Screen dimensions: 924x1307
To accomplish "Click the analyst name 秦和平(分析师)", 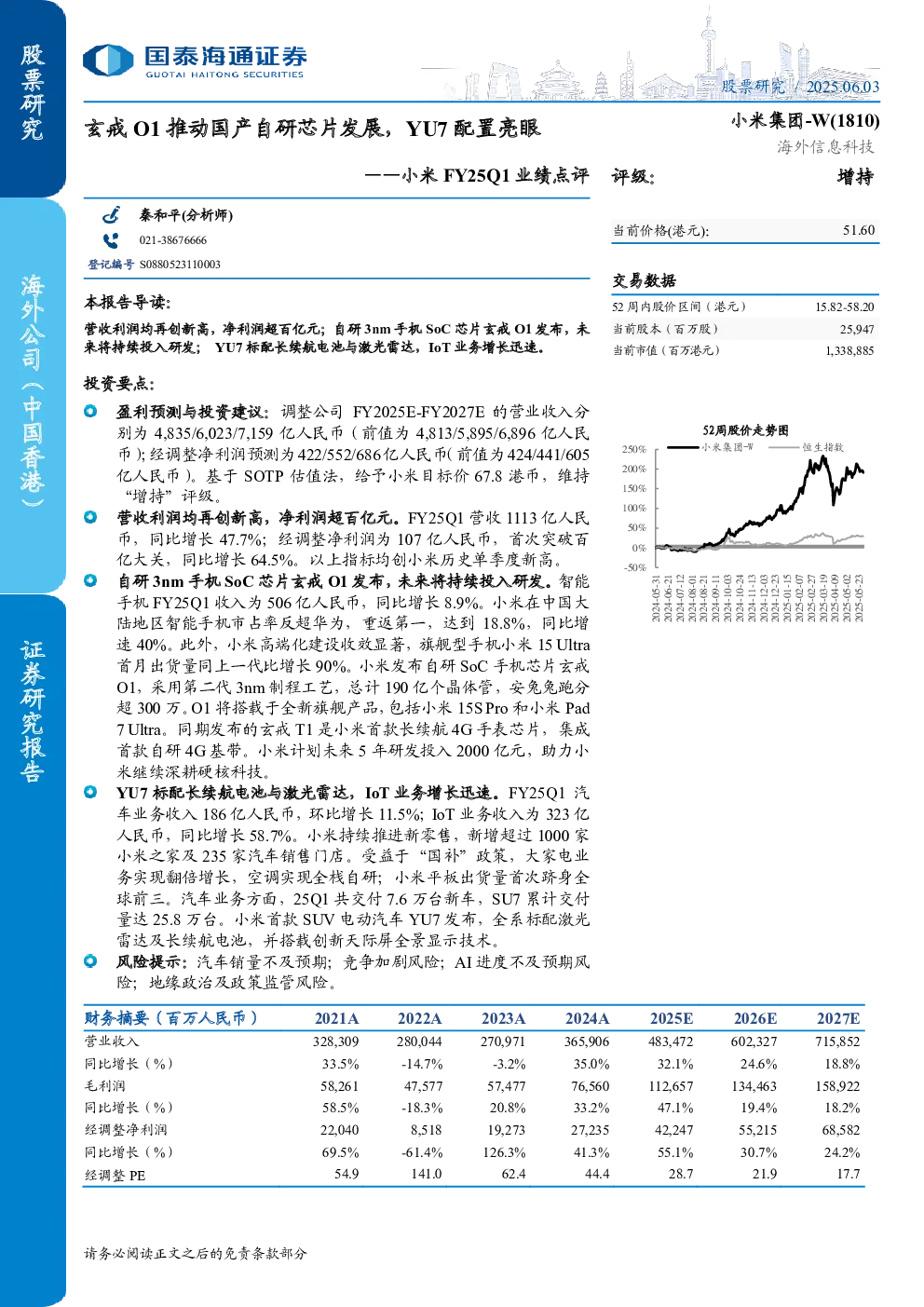I will click(186, 215).
